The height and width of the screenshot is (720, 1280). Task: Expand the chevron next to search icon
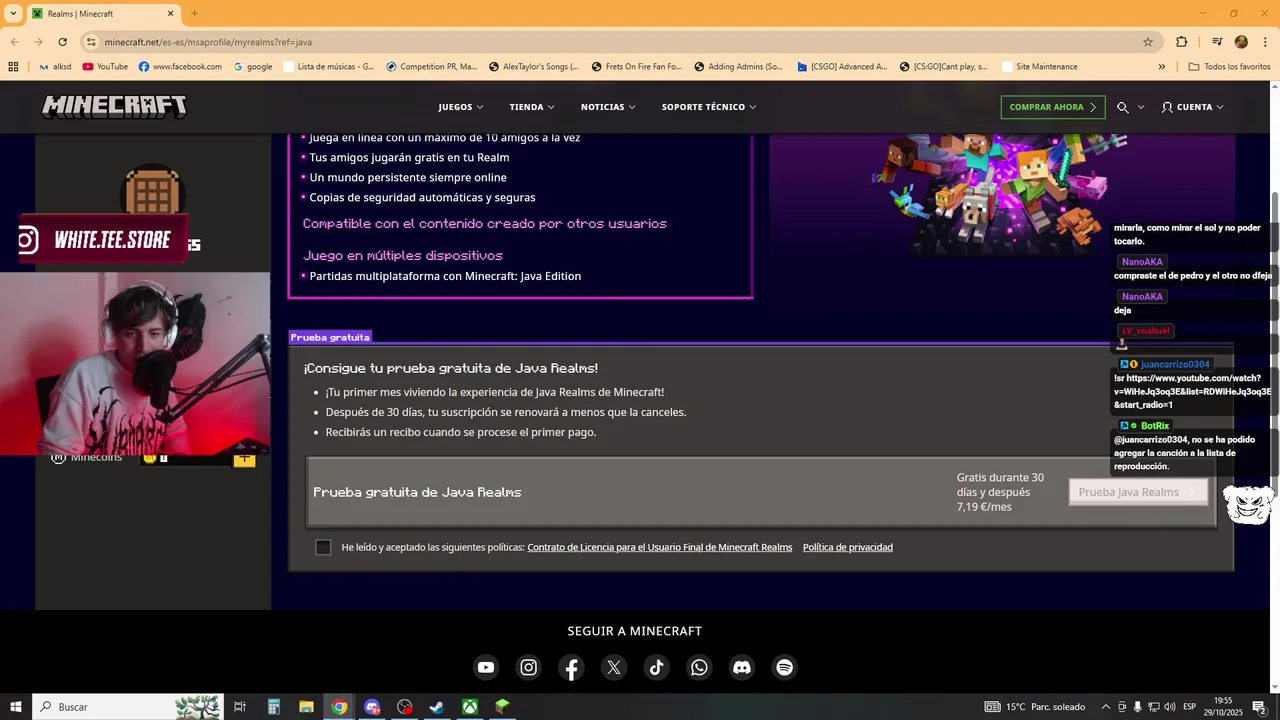coord(1141,107)
